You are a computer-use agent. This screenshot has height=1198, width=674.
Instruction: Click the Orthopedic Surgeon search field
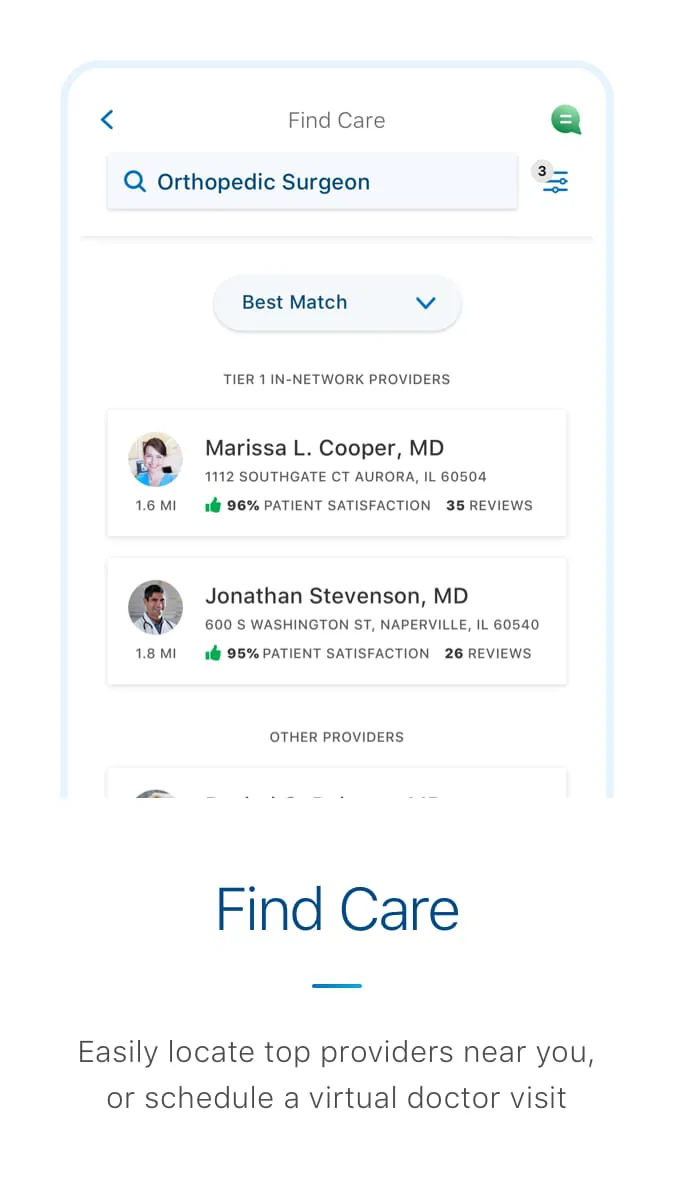click(x=312, y=181)
